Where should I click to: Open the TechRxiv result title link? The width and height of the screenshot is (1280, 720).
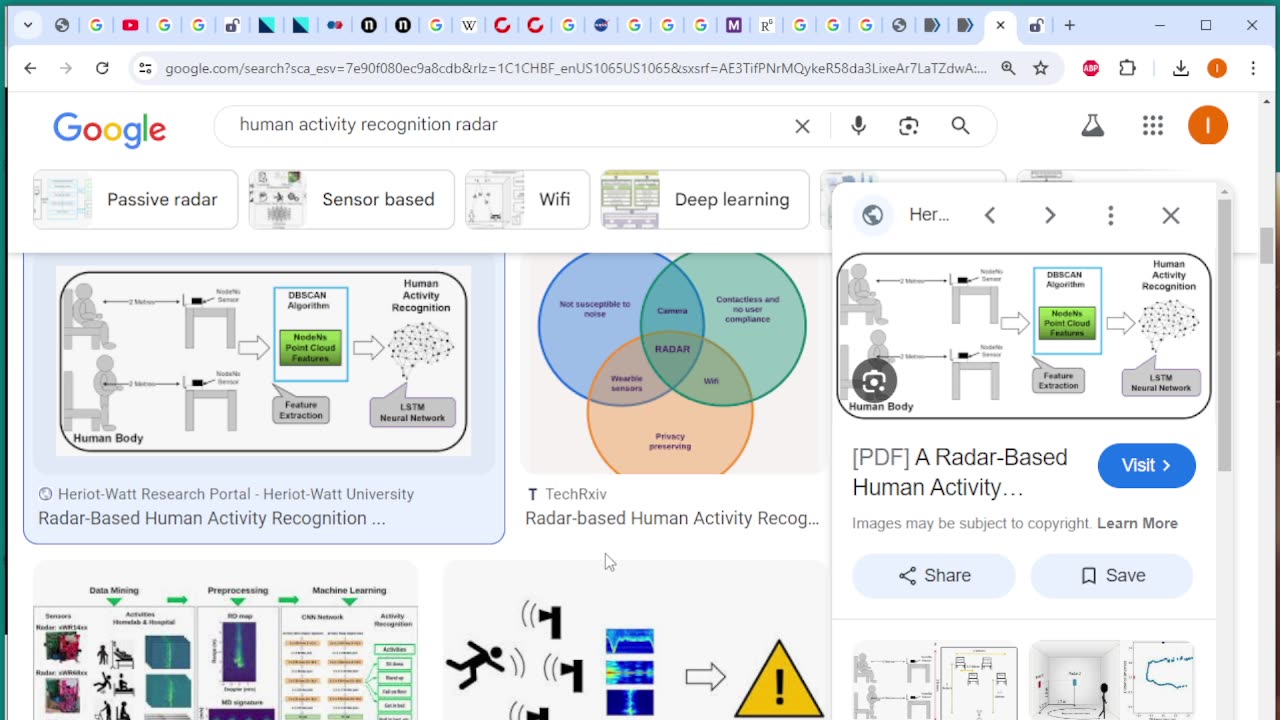coord(672,518)
